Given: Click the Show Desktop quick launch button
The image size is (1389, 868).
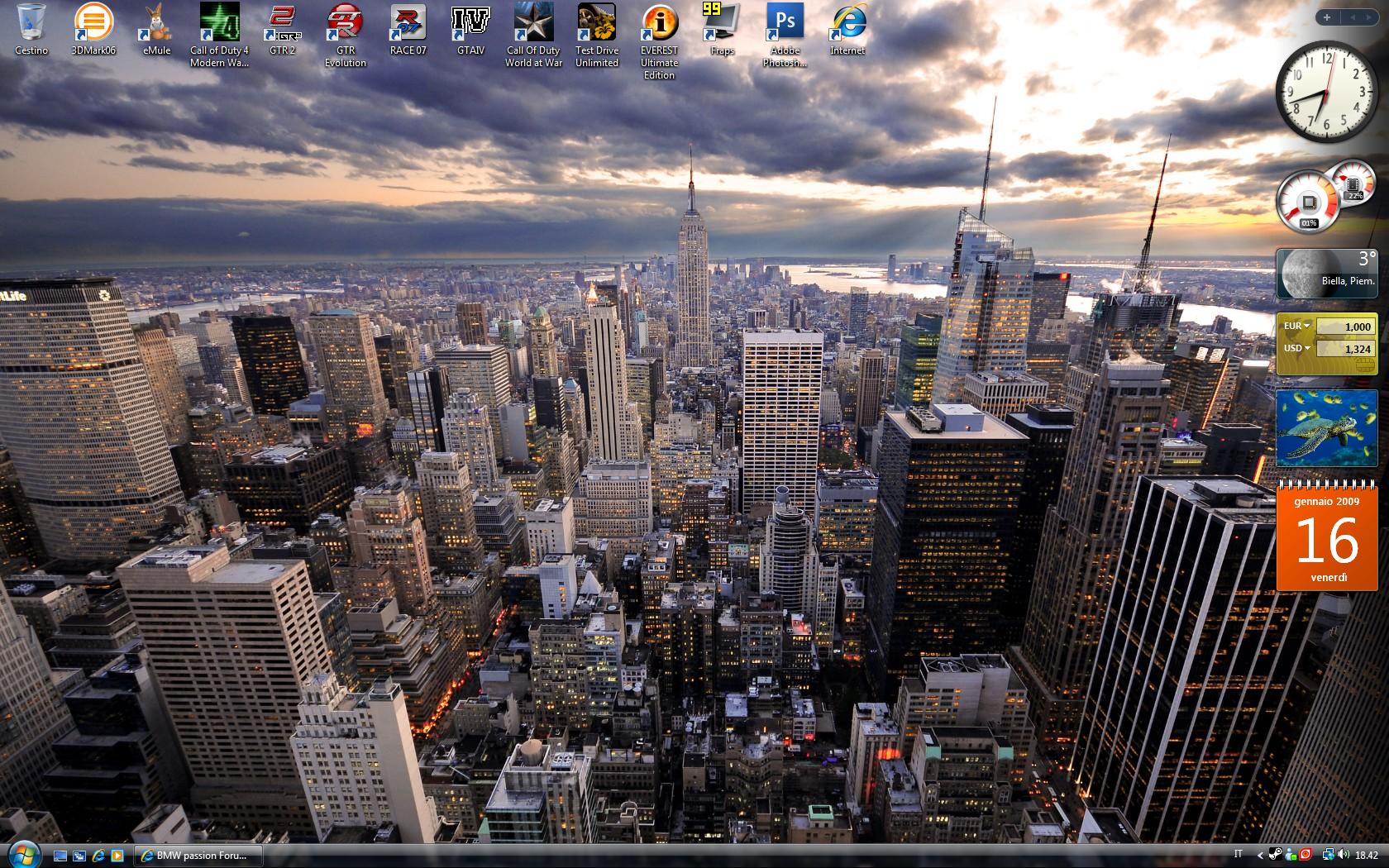Looking at the screenshot, I should [x=60, y=856].
